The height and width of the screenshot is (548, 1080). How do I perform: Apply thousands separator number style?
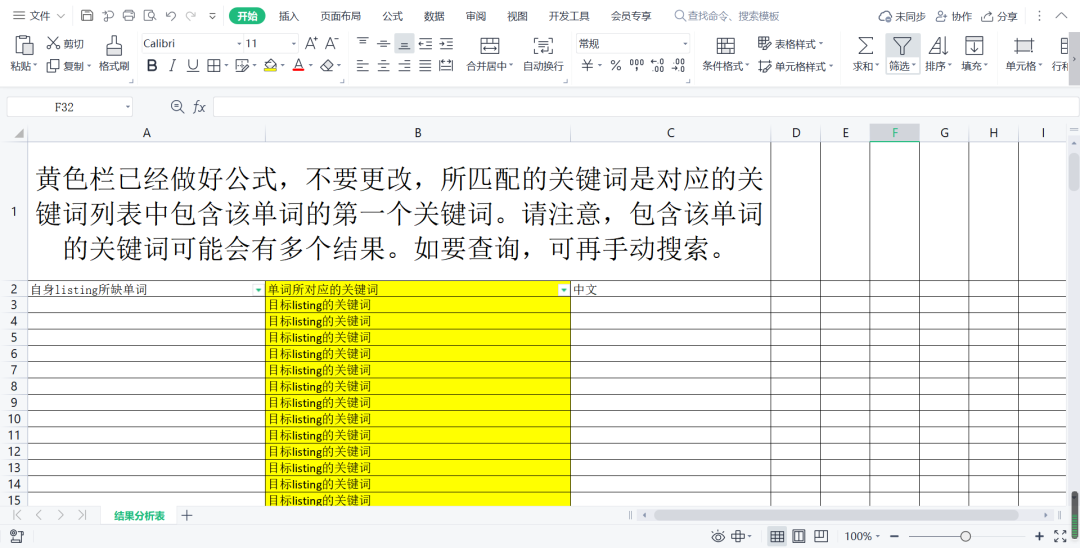(x=636, y=65)
